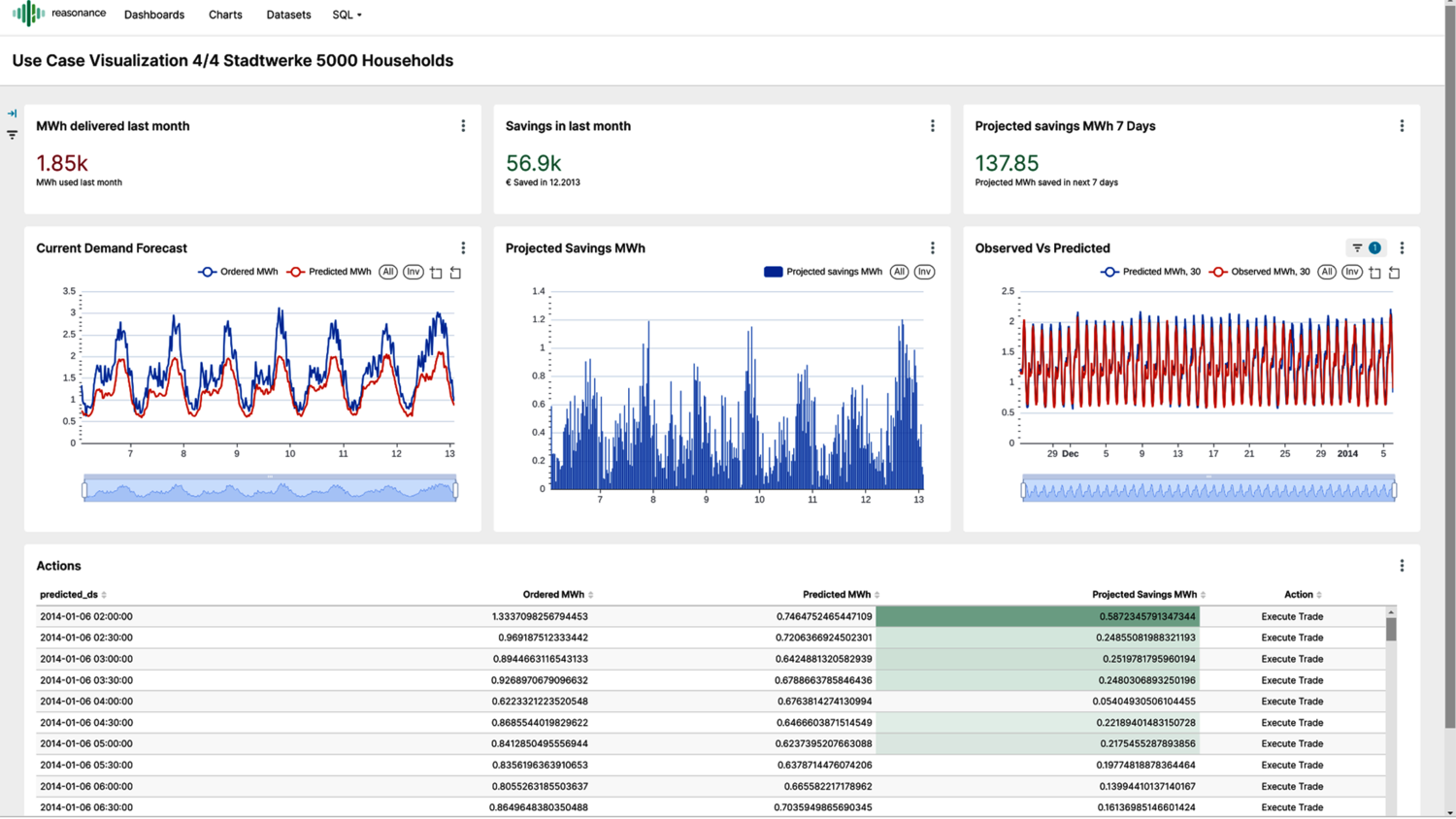1456x819 pixels.
Task: Click the range slider under Current Demand Forecast
Action: (270, 490)
